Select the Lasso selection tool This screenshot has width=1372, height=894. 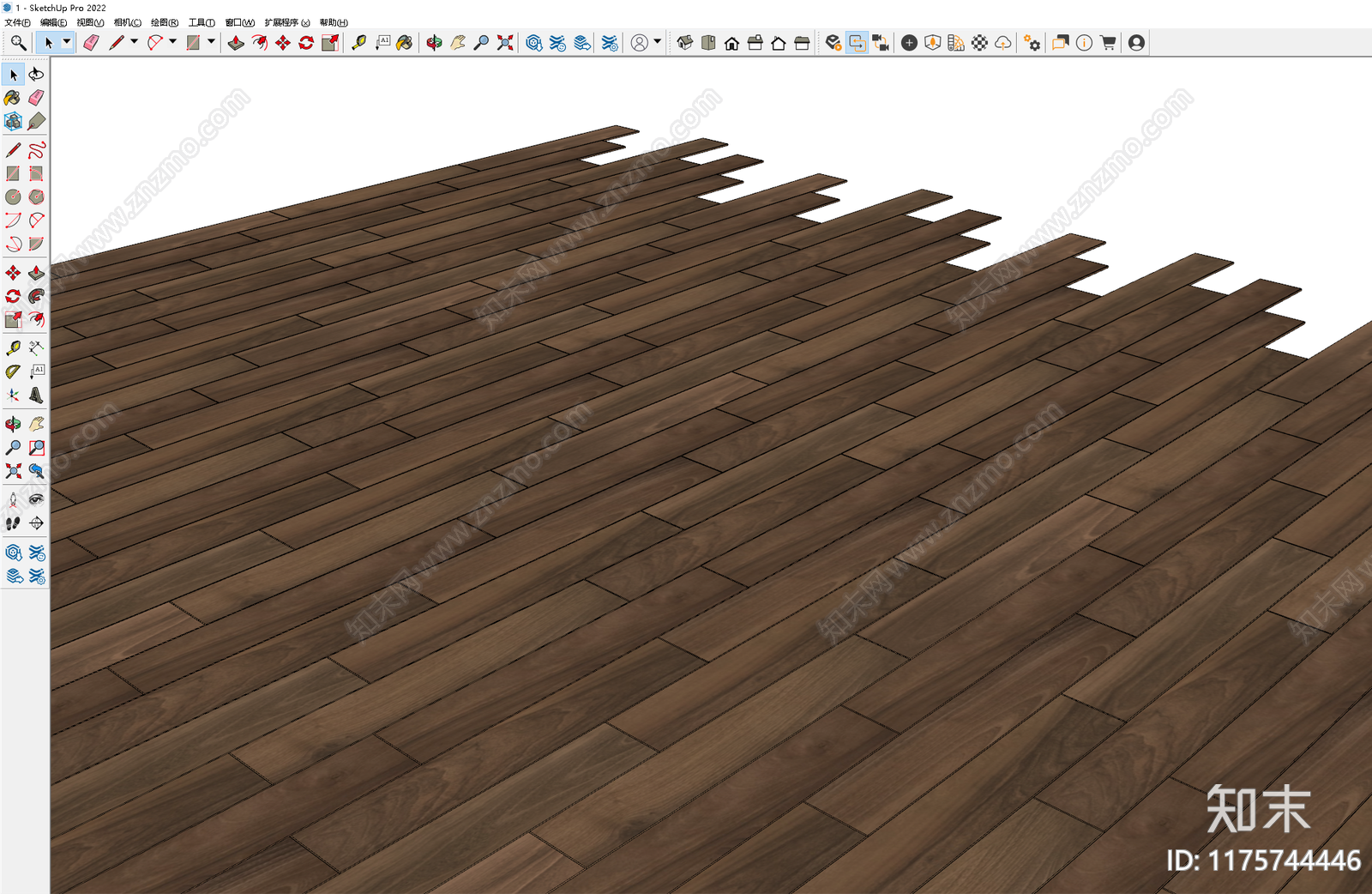click(x=36, y=75)
